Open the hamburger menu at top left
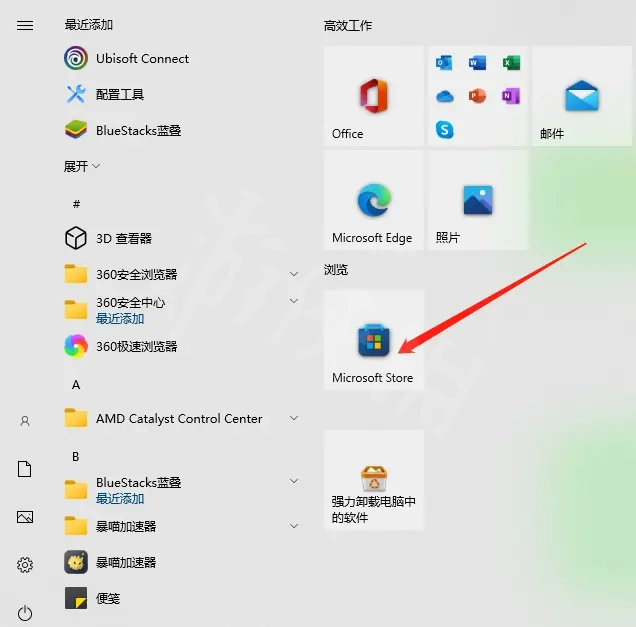The image size is (636, 627). coord(25,26)
